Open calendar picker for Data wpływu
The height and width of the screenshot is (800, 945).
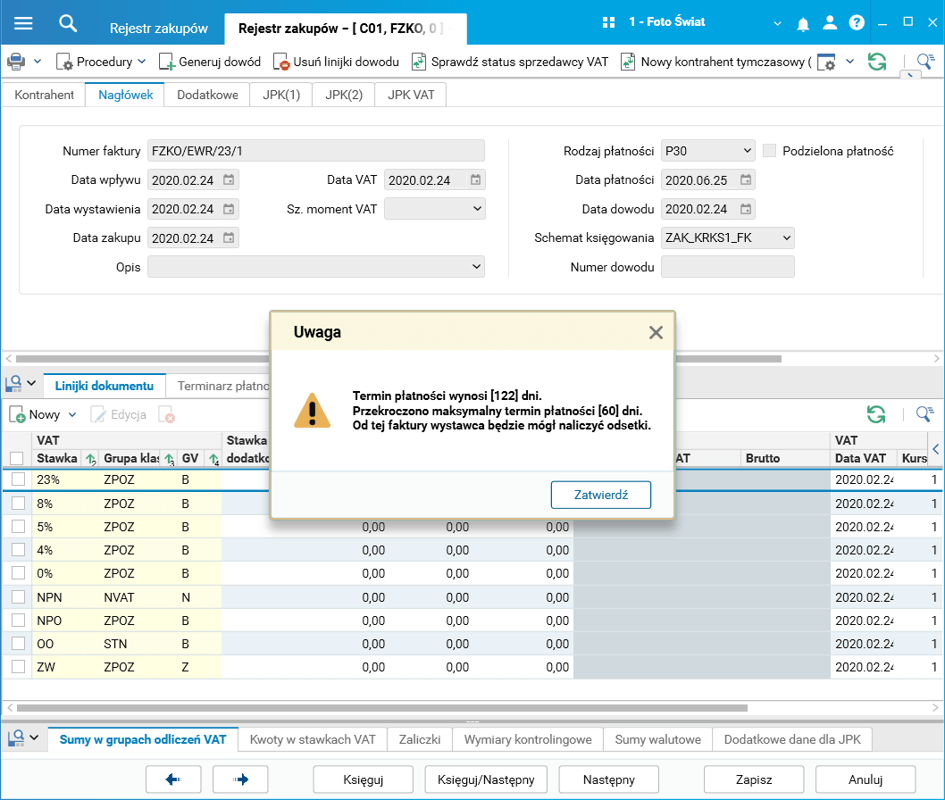(229, 181)
